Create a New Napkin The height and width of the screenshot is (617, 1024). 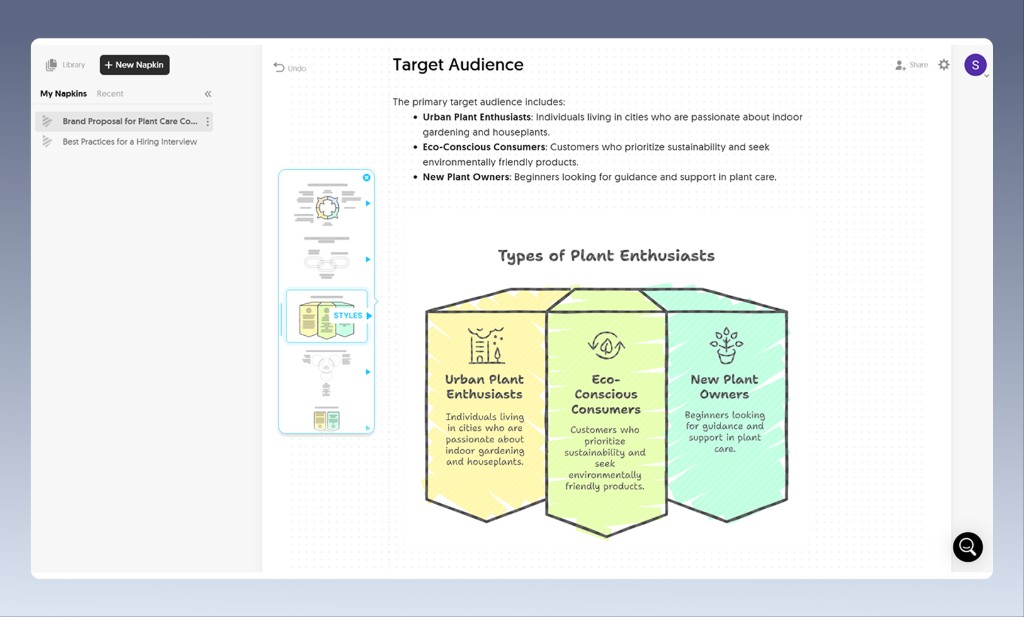pyautogui.click(x=134, y=64)
